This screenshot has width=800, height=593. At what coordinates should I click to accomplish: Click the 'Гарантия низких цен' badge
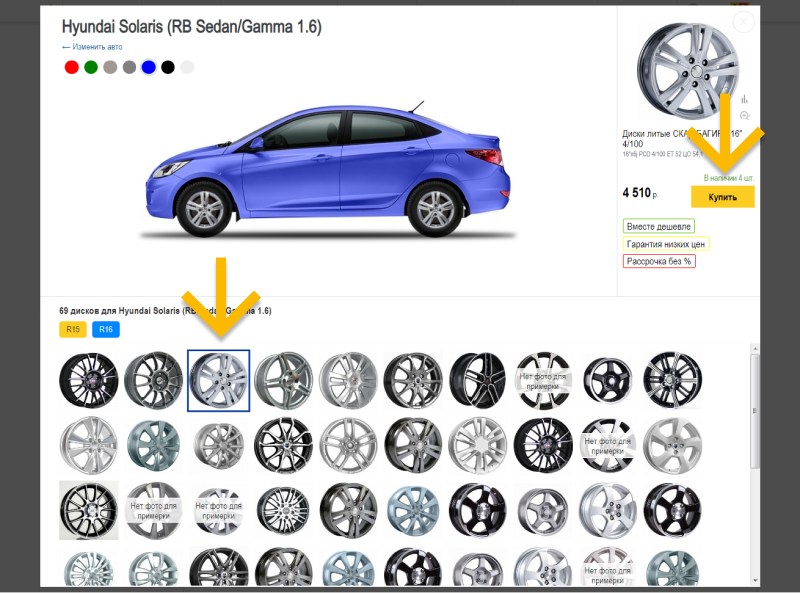click(x=666, y=244)
